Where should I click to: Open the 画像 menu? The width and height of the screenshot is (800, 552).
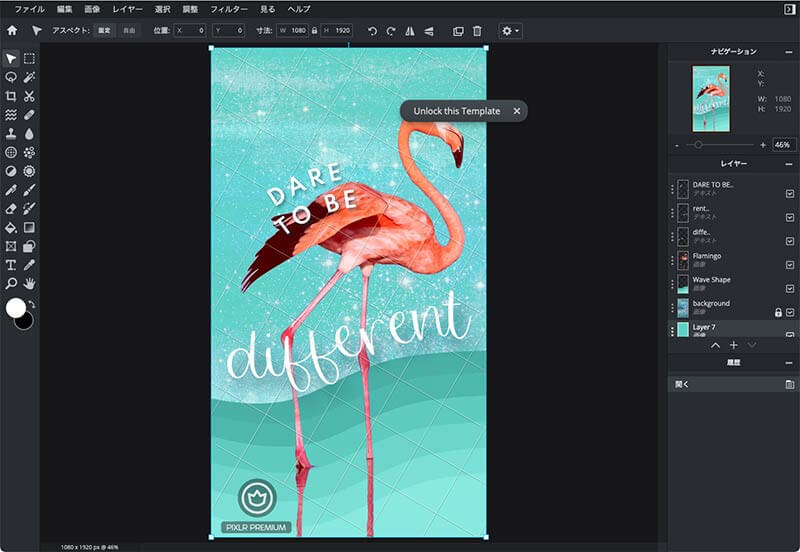92,9
